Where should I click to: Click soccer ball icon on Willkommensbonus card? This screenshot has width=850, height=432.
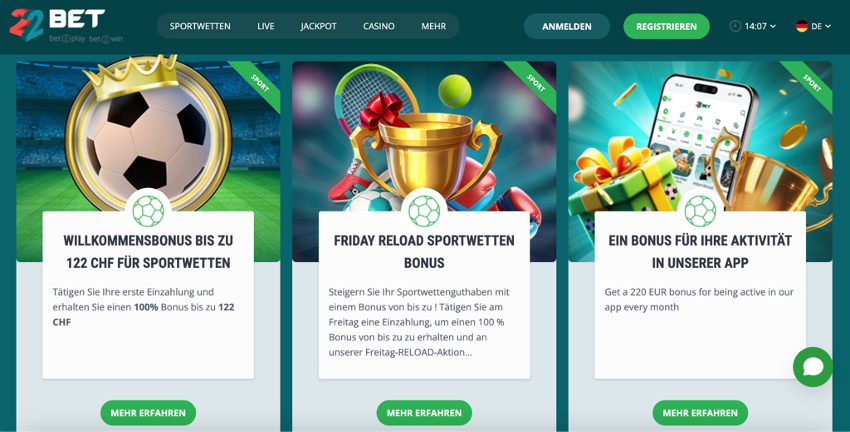(148, 211)
